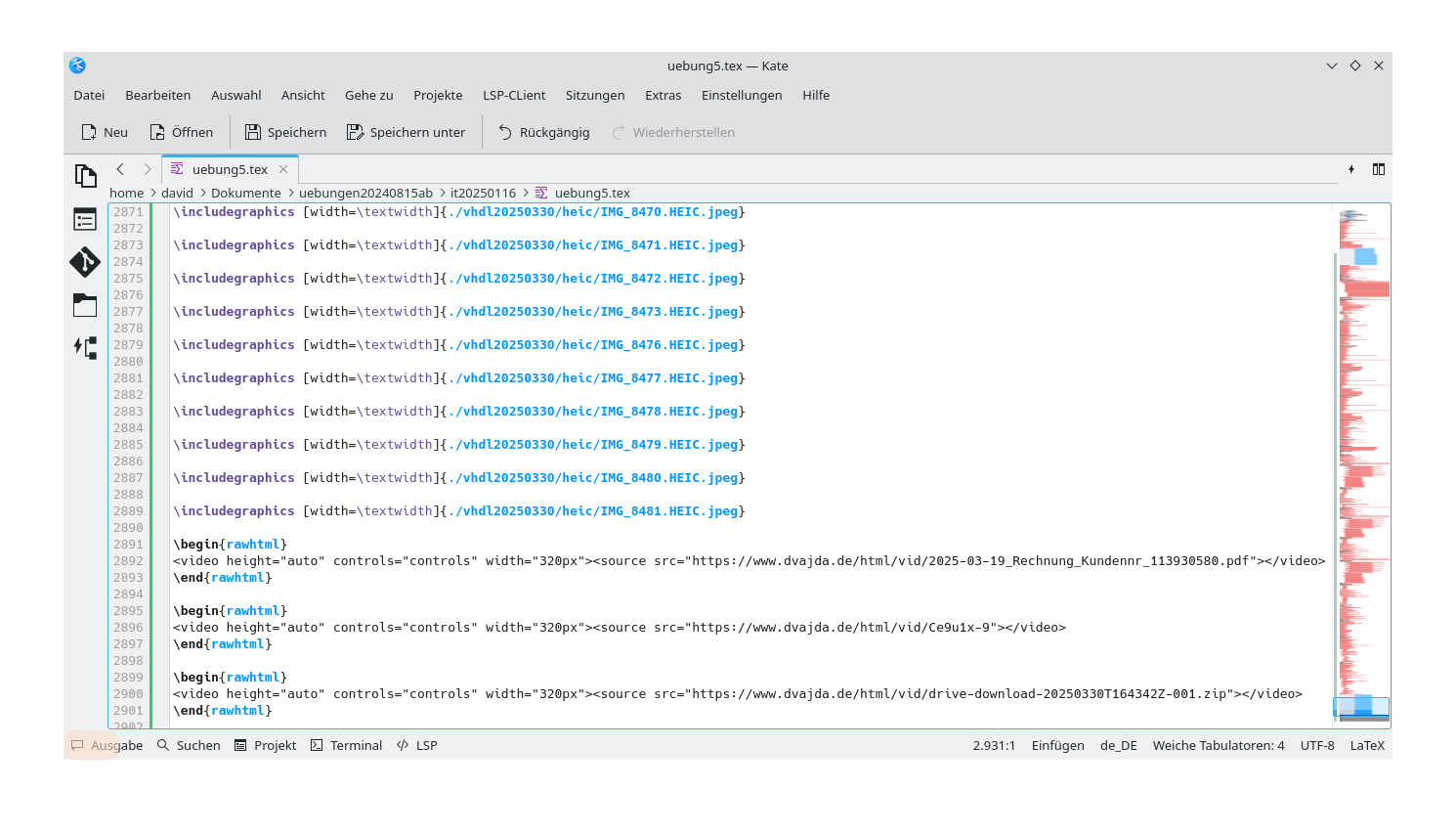The width and height of the screenshot is (1456, 835).
Task: Activate quick open via the lightning icon
Action: pyautogui.click(x=1351, y=169)
